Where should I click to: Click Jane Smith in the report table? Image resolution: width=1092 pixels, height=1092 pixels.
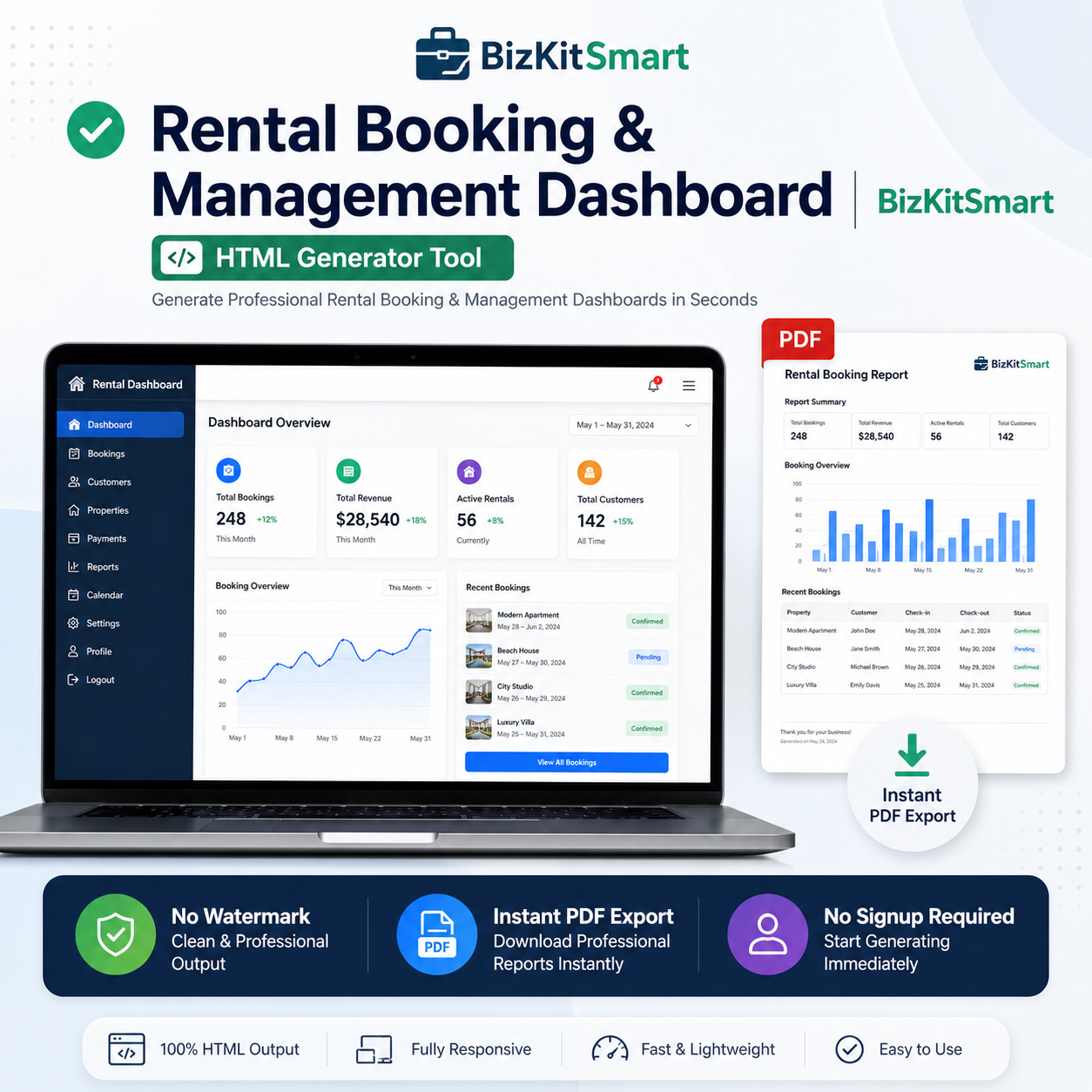tap(865, 649)
